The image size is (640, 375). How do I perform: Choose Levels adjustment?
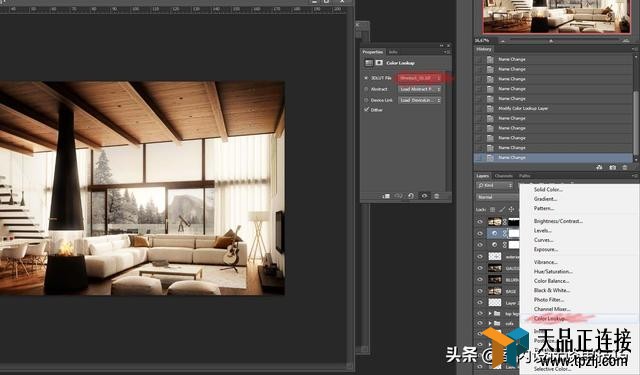tap(542, 231)
